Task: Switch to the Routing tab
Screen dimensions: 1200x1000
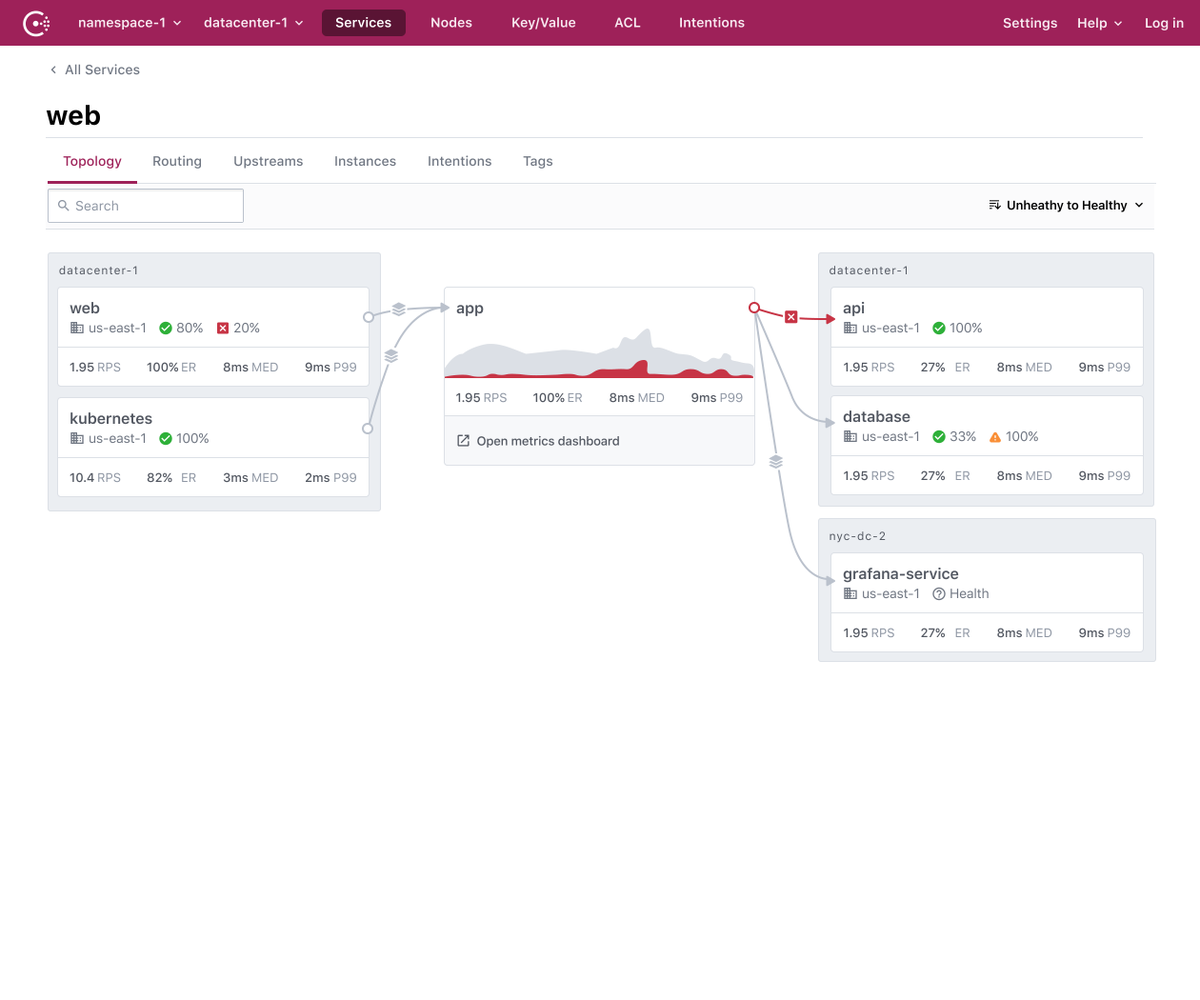Action: 177,161
